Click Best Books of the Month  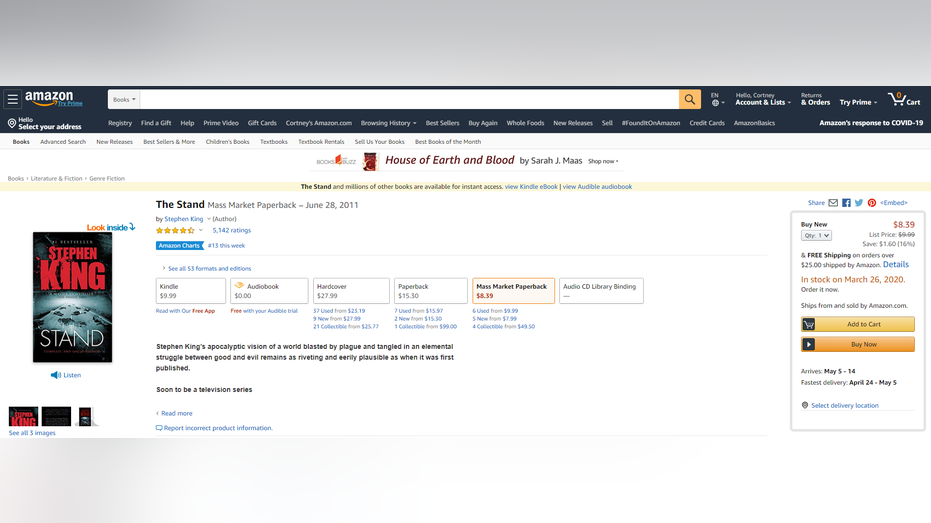448,142
